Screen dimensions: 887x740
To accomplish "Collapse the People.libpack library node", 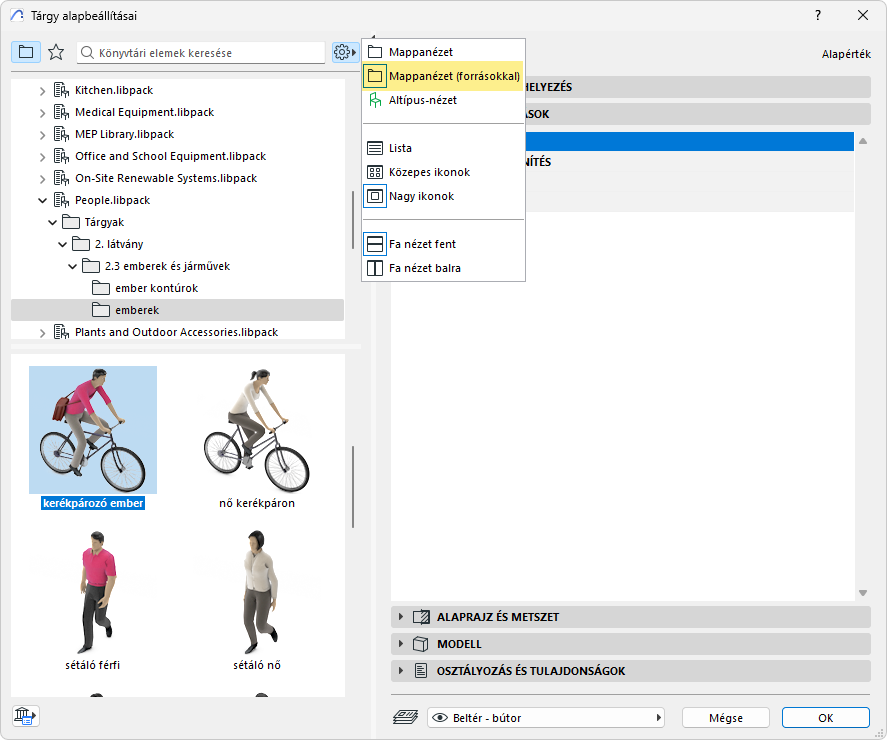I will pos(42,200).
